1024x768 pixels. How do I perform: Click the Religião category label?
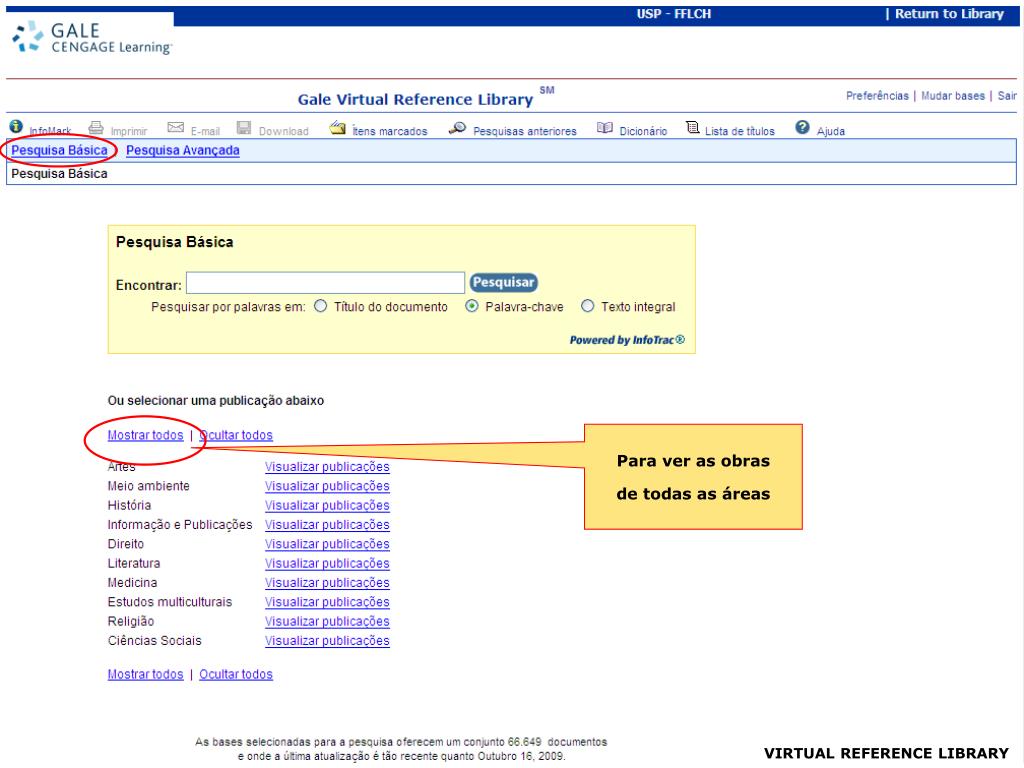[131, 622]
